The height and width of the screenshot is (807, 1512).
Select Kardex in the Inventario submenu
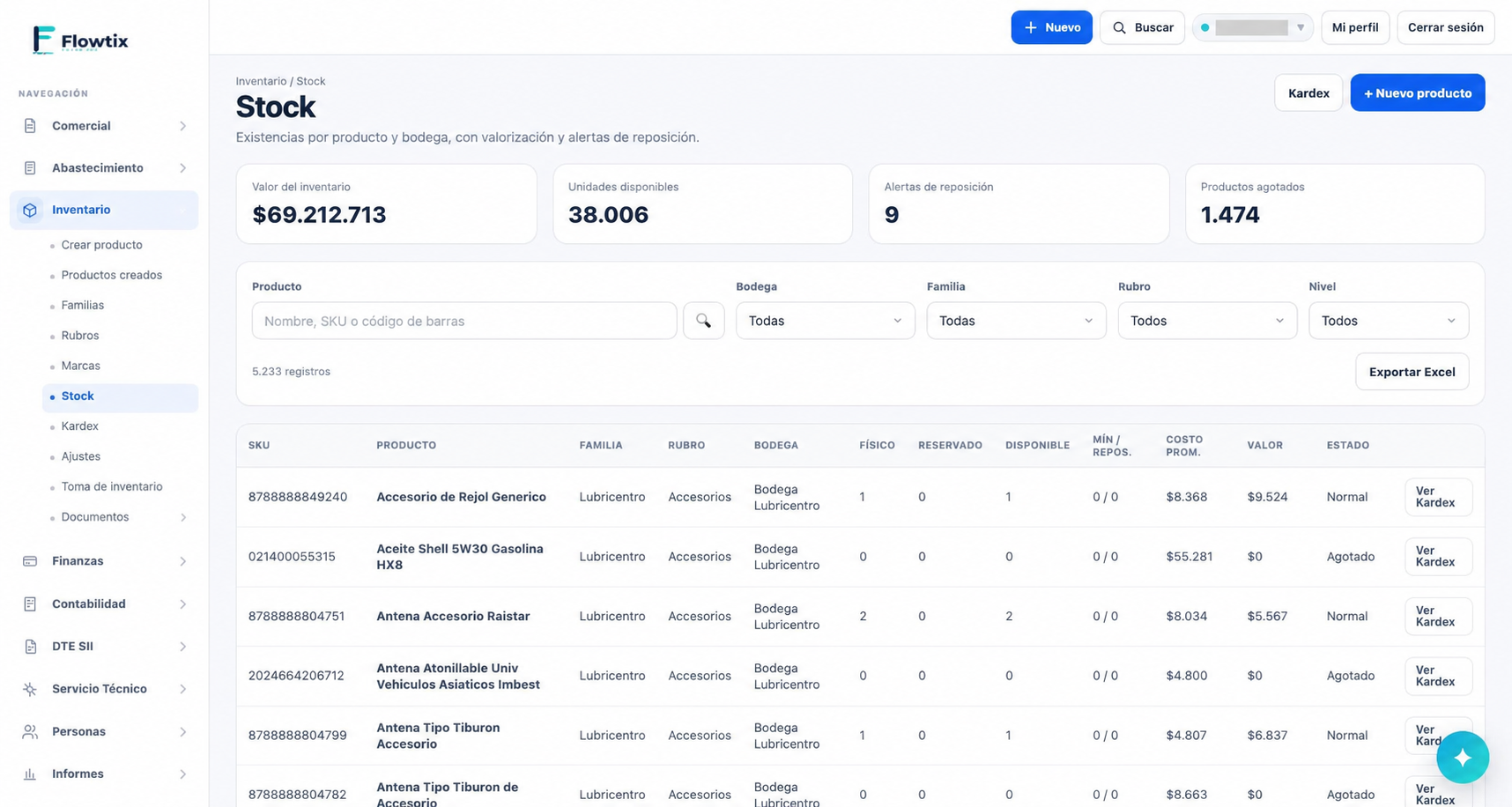(80, 426)
